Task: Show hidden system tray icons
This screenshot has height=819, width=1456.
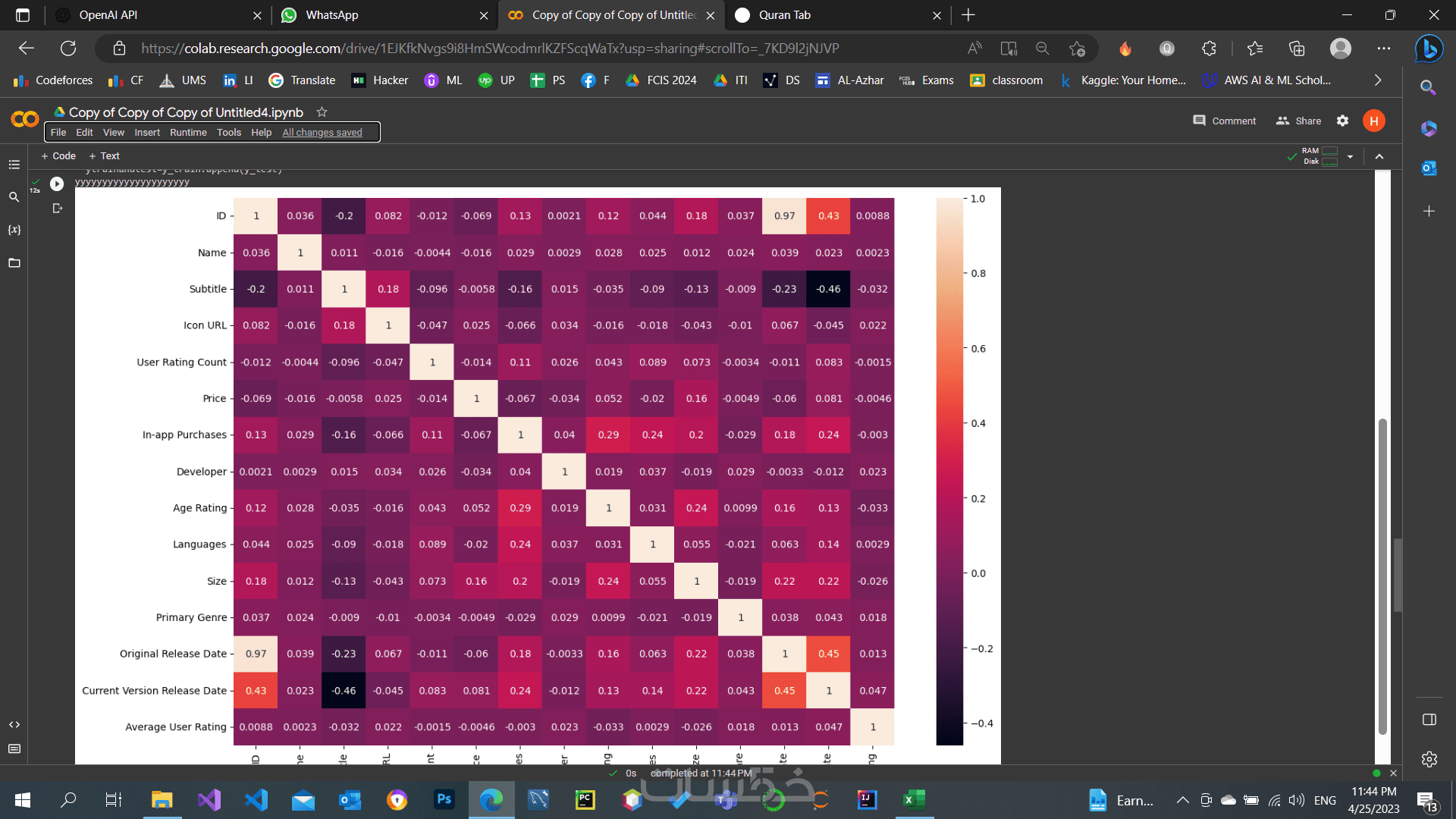Action: tap(1182, 800)
